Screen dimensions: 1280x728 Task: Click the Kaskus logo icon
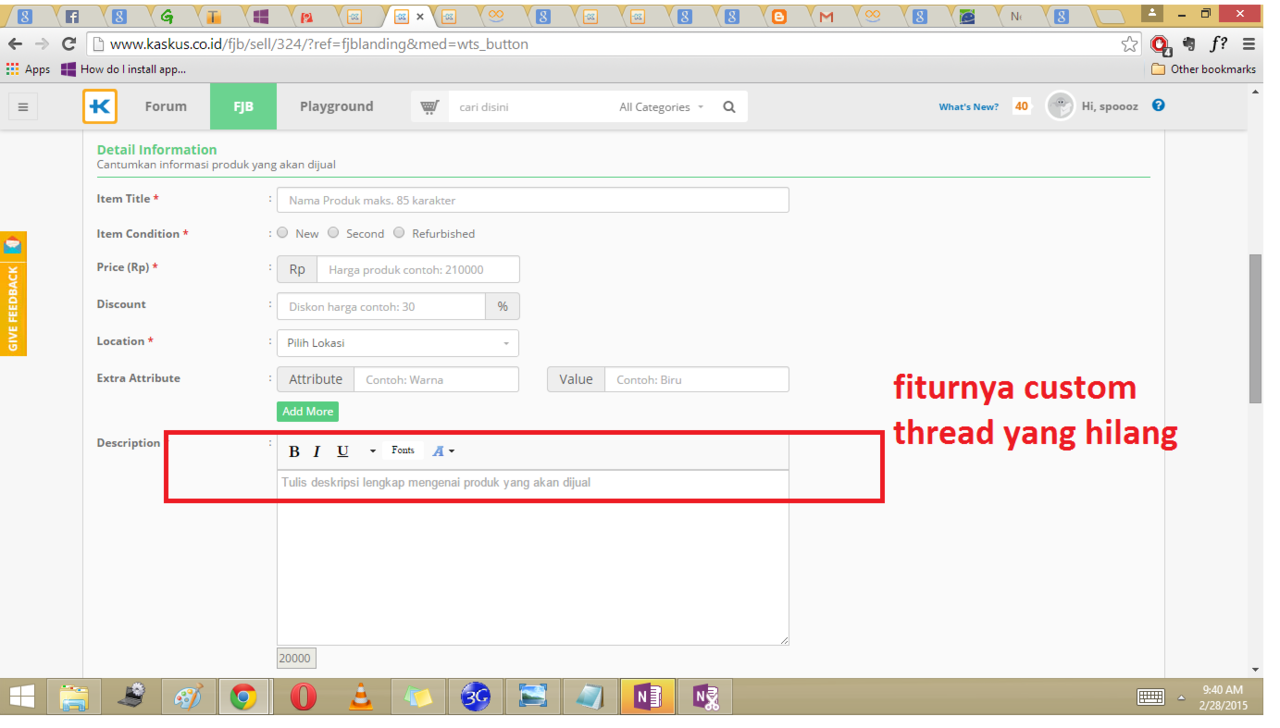tap(100, 107)
